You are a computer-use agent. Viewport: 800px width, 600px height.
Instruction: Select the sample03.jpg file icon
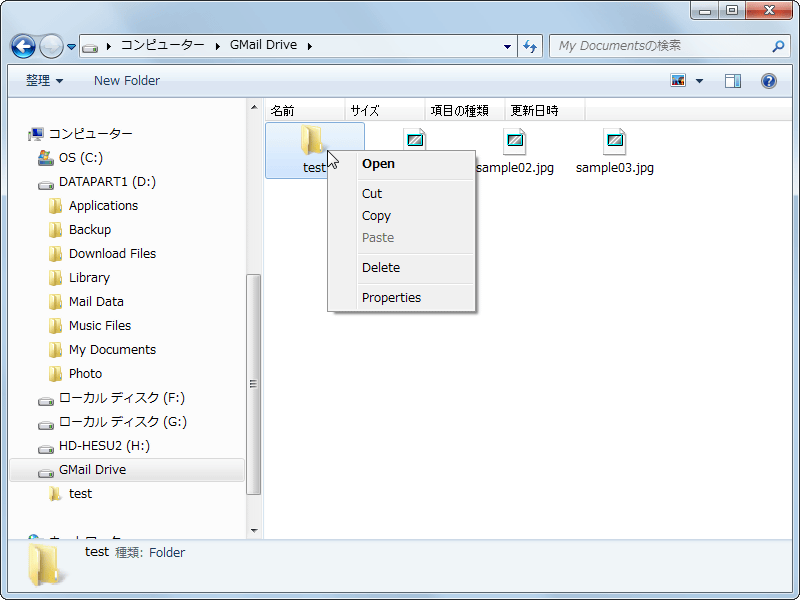[614, 141]
